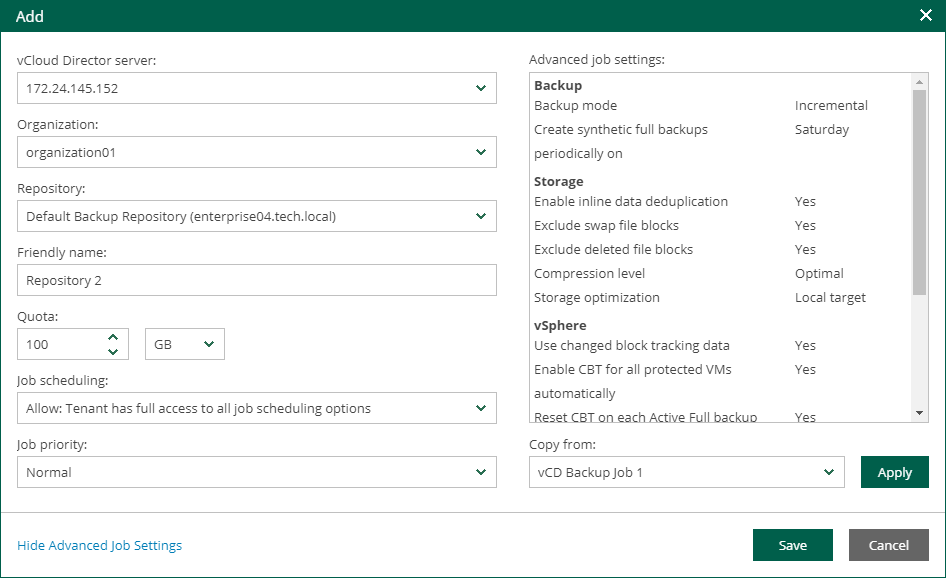946x578 pixels.
Task: Click the advanced job settings scrollbar thumb
Action: 919,192
